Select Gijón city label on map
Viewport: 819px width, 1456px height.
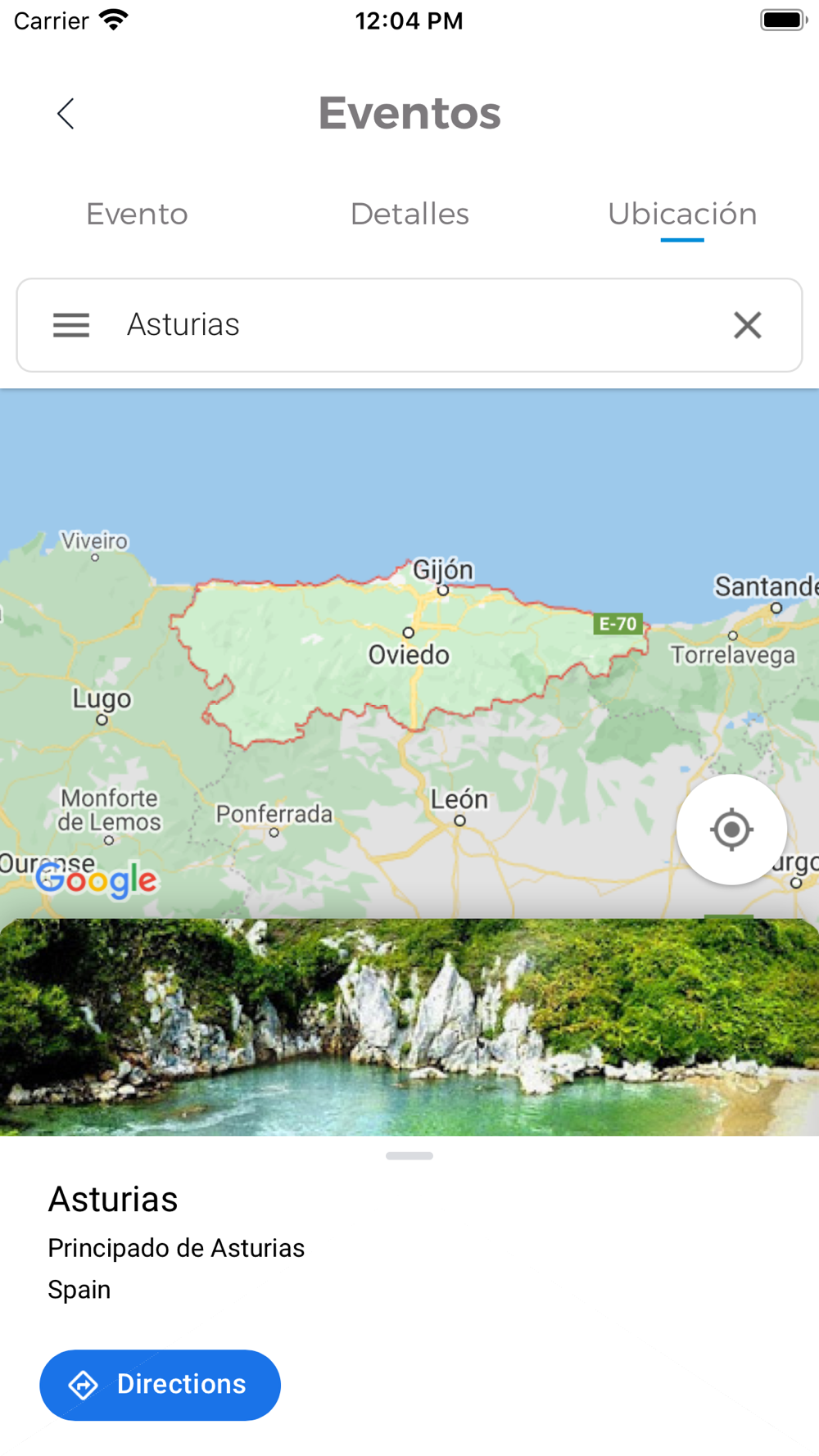click(x=442, y=569)
